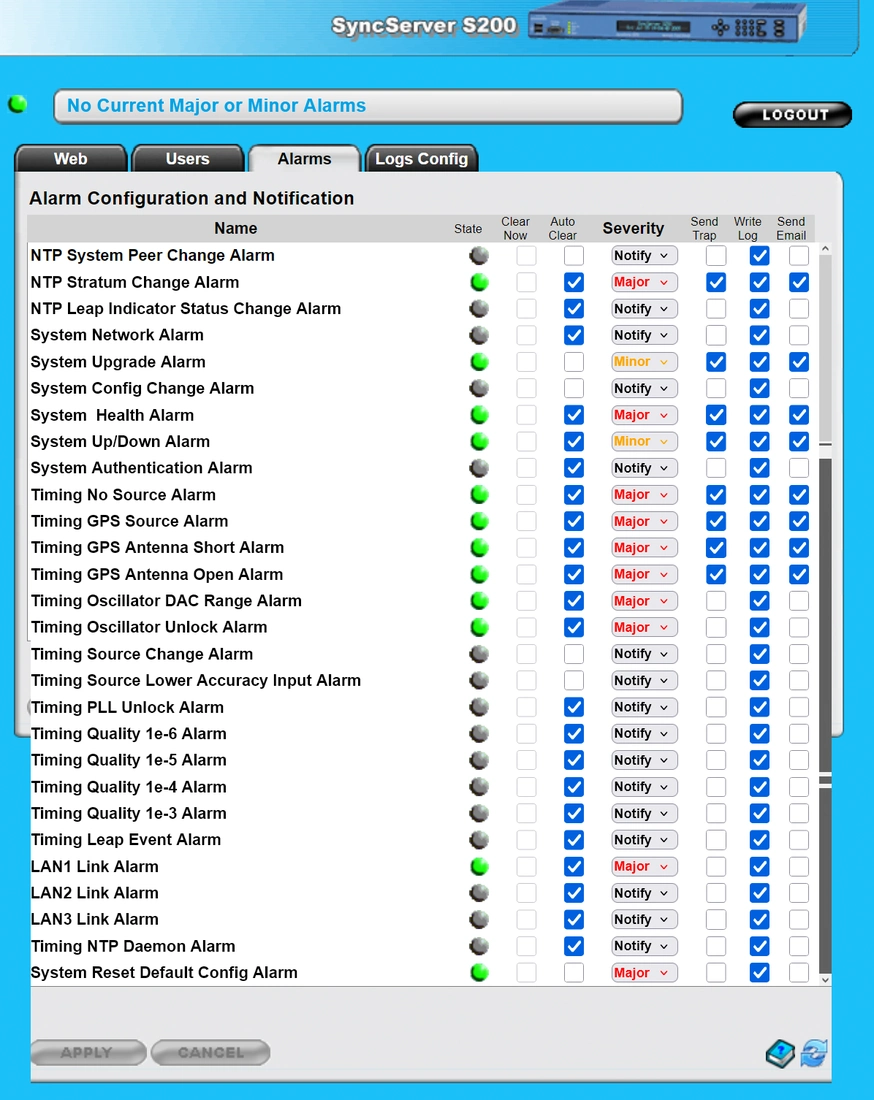874x1100 pixels.
Task: Click the Severity column header
Action: click(x=633, y=229)
